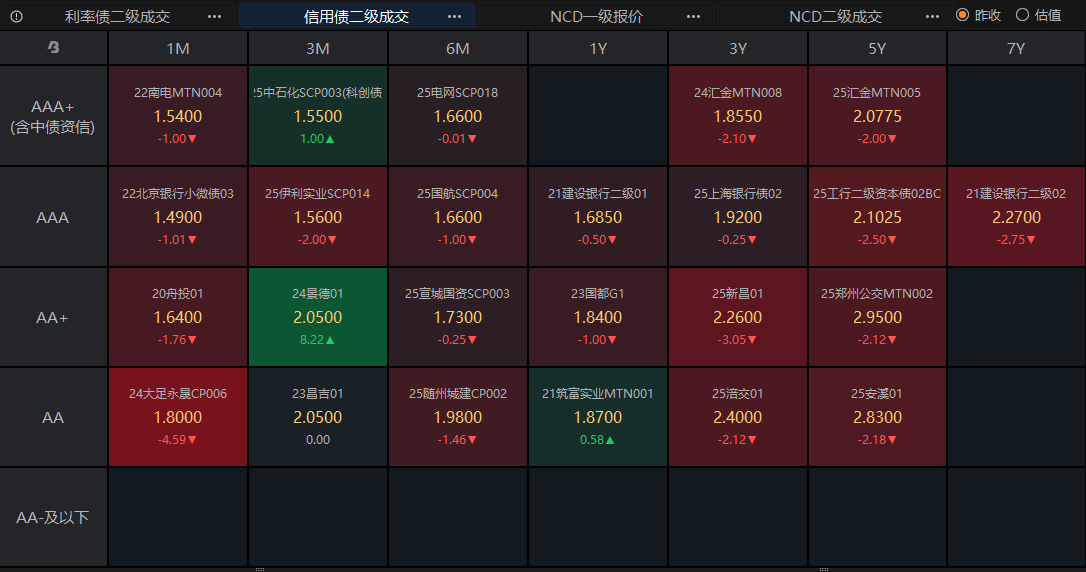
Task: Open more options for NCD二级成交 tab
Action: pyautogui.click(x=933, y=16)
